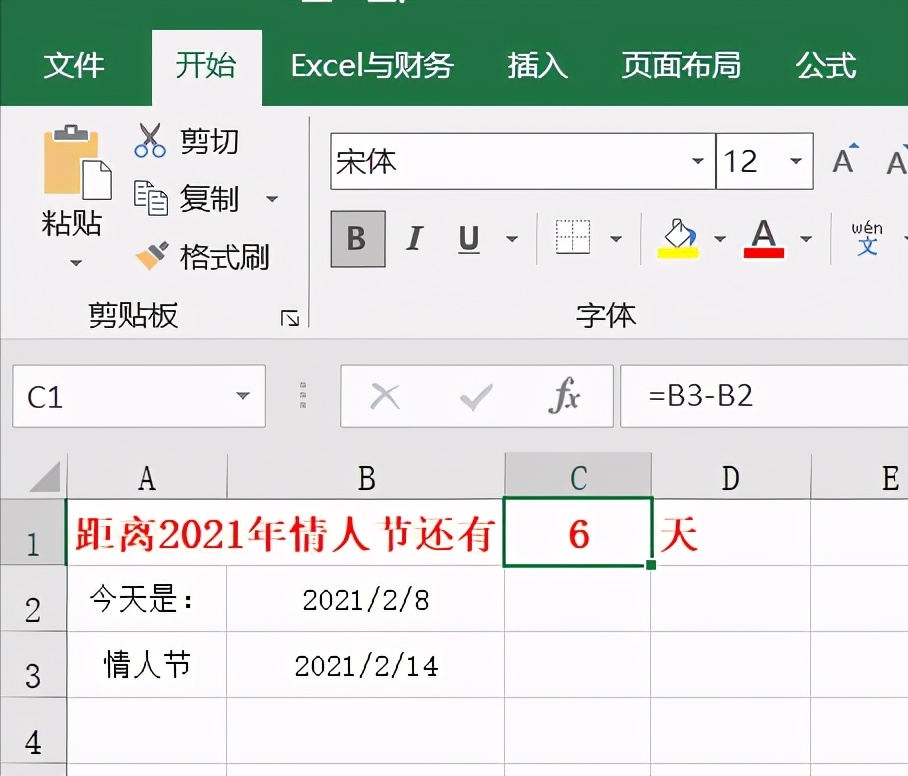Open the Clipboard dialog launcher arrow

(291, 318)
